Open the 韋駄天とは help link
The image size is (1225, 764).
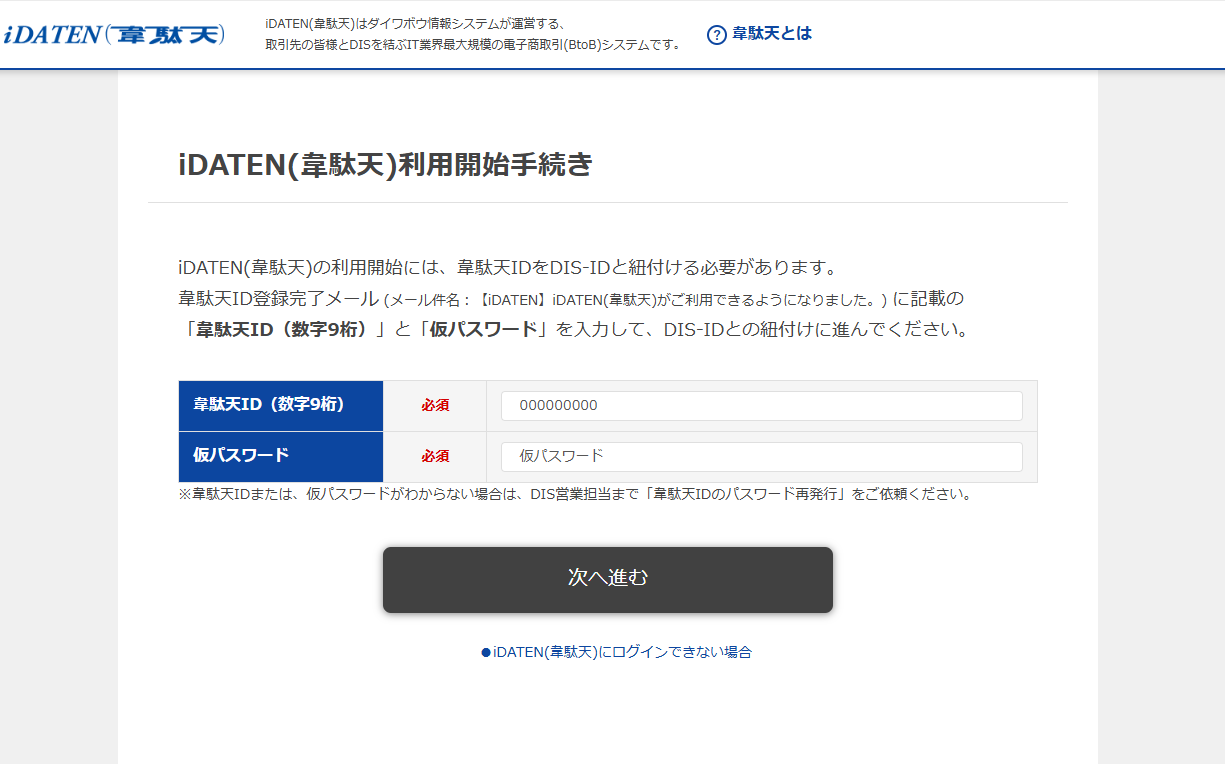pyautogui.click(x=771, y=34)
